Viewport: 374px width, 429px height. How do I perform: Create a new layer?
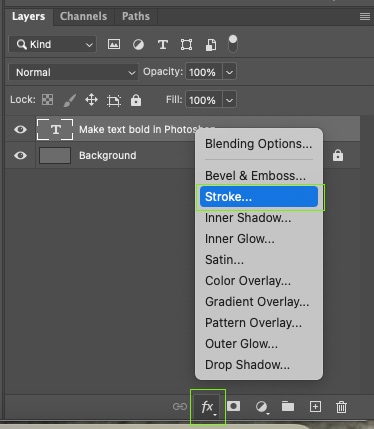coord(315,407)
